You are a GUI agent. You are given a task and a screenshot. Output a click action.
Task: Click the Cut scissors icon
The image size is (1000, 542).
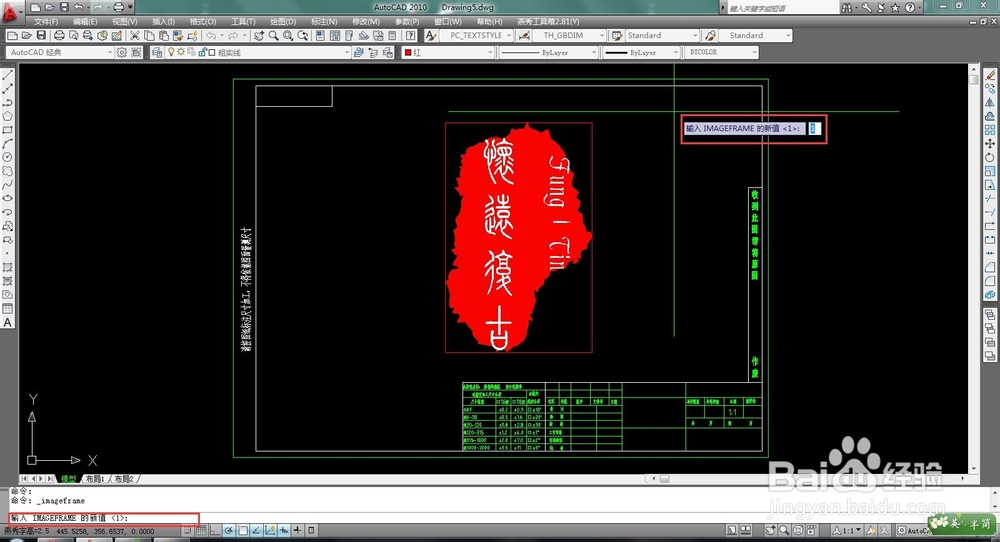click(x=135, y=36)
